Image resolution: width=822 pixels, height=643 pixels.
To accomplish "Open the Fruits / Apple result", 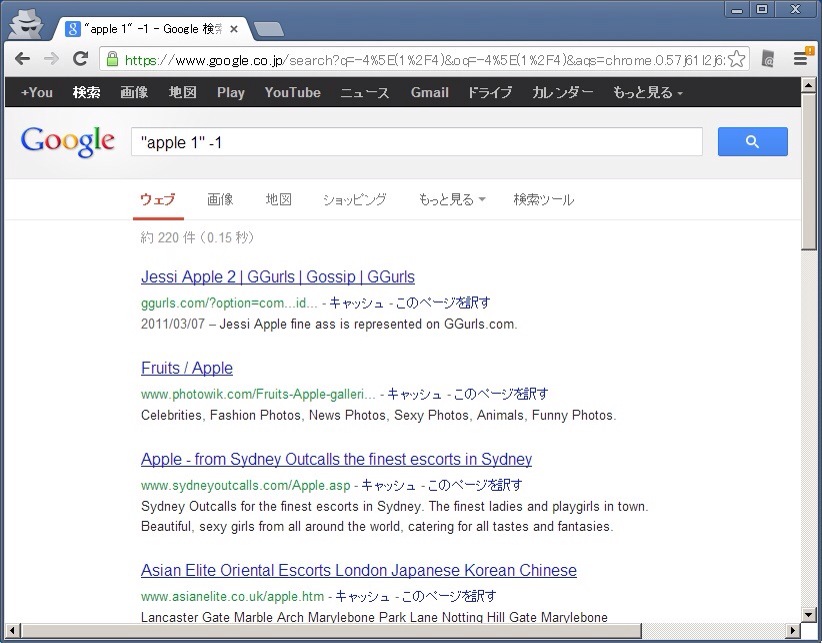I will pos(187,368).
